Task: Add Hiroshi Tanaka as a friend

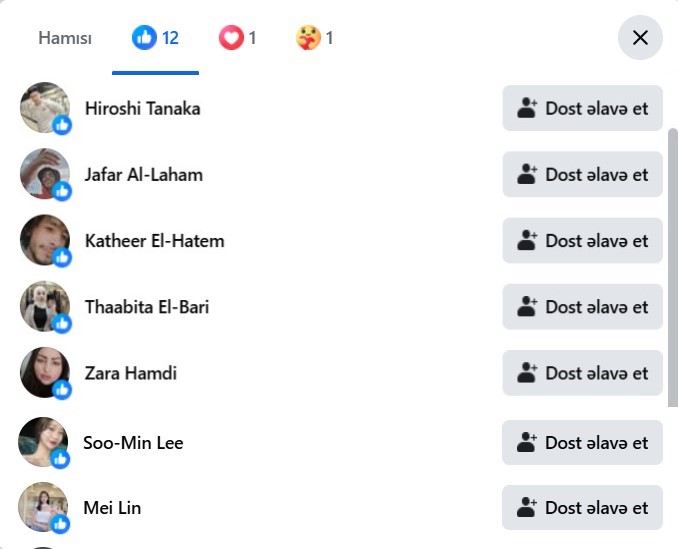Action: coord(582,108)
